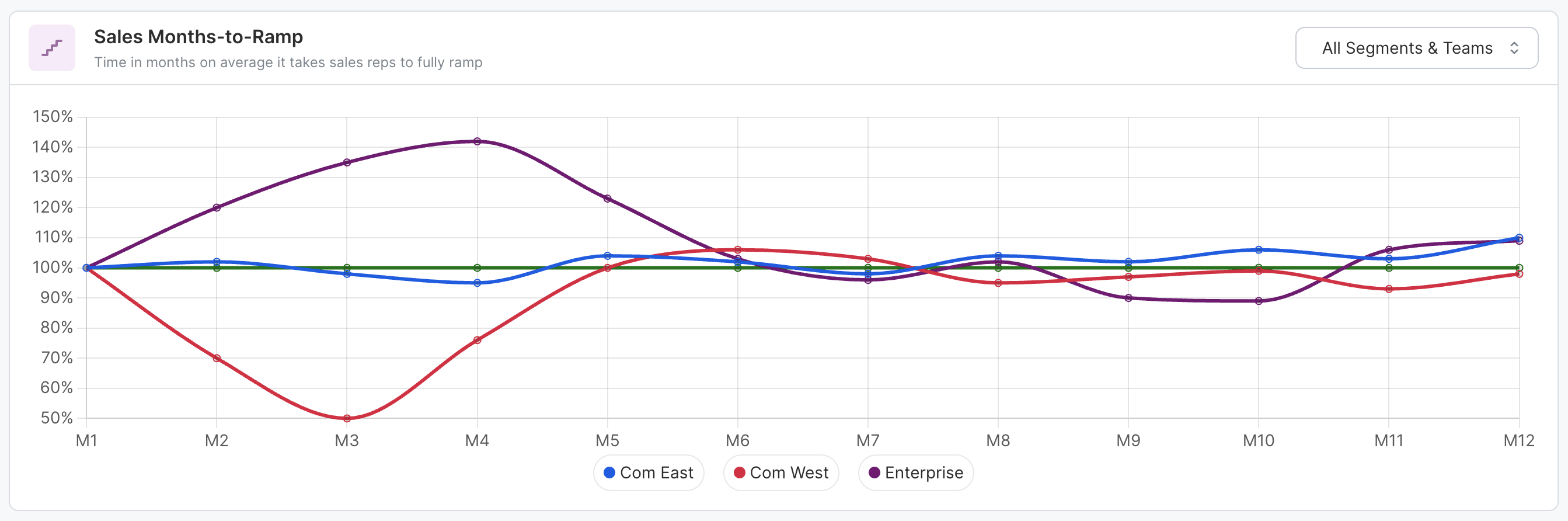The width and height of the screenshot is (1568, 521).
Task: Toggle the Com West legend series
Action: pyautogui.click(x=781, y=473)
